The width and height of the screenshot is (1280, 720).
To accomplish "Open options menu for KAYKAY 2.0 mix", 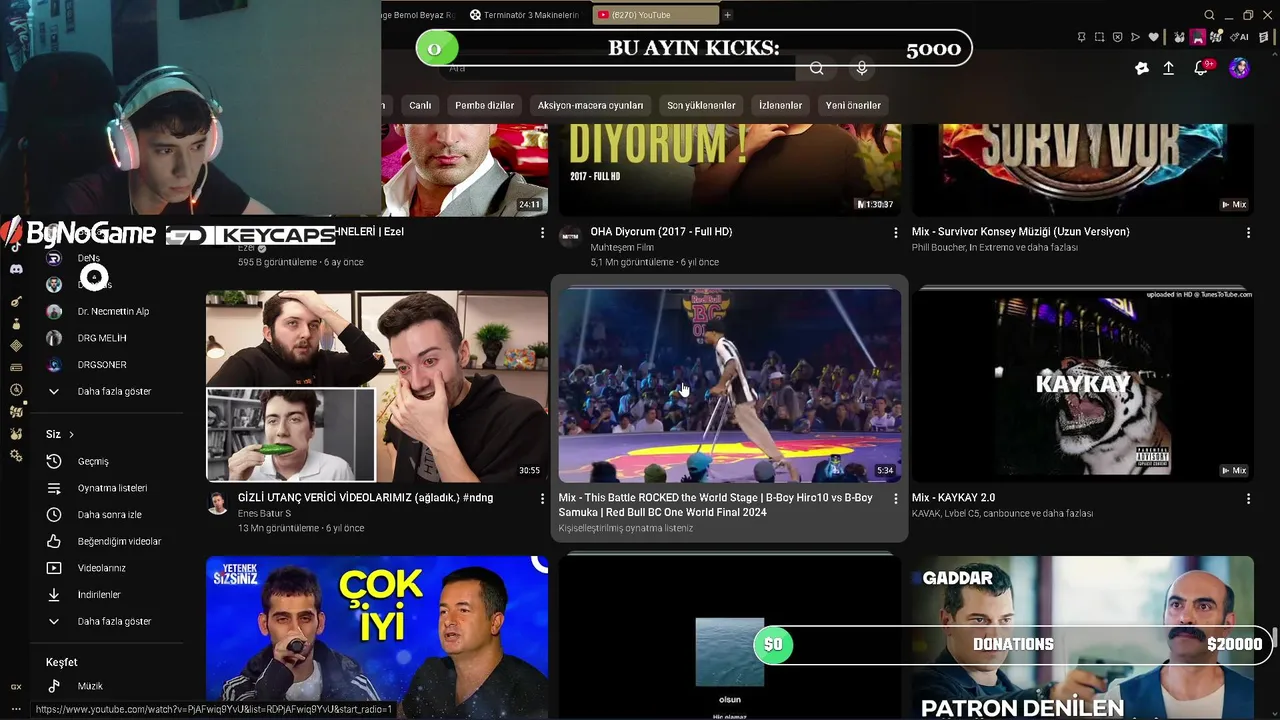I will pyautogui.click(x=1248, y=498).
